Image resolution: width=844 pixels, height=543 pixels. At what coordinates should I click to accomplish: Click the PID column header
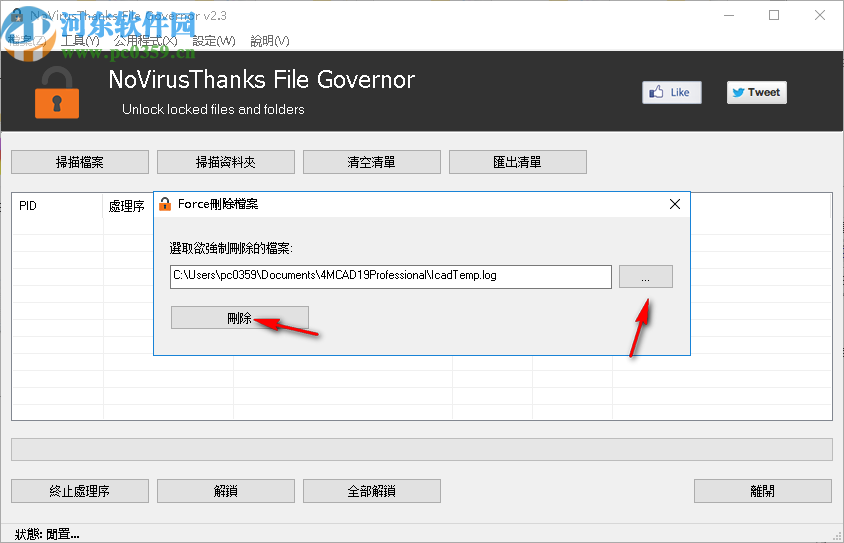point(57,206)
